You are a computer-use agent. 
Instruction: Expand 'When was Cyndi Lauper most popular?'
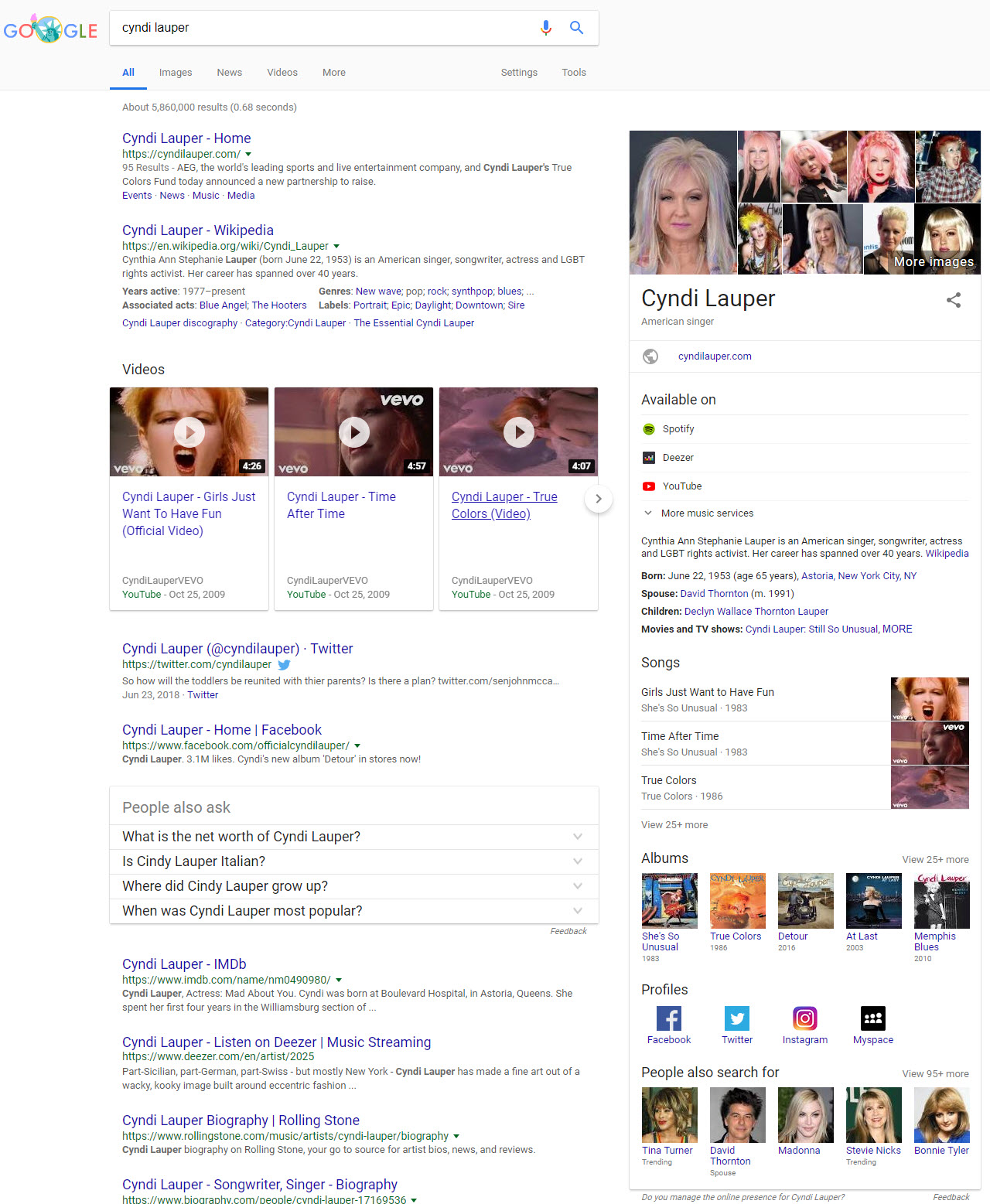pos(354,911)
